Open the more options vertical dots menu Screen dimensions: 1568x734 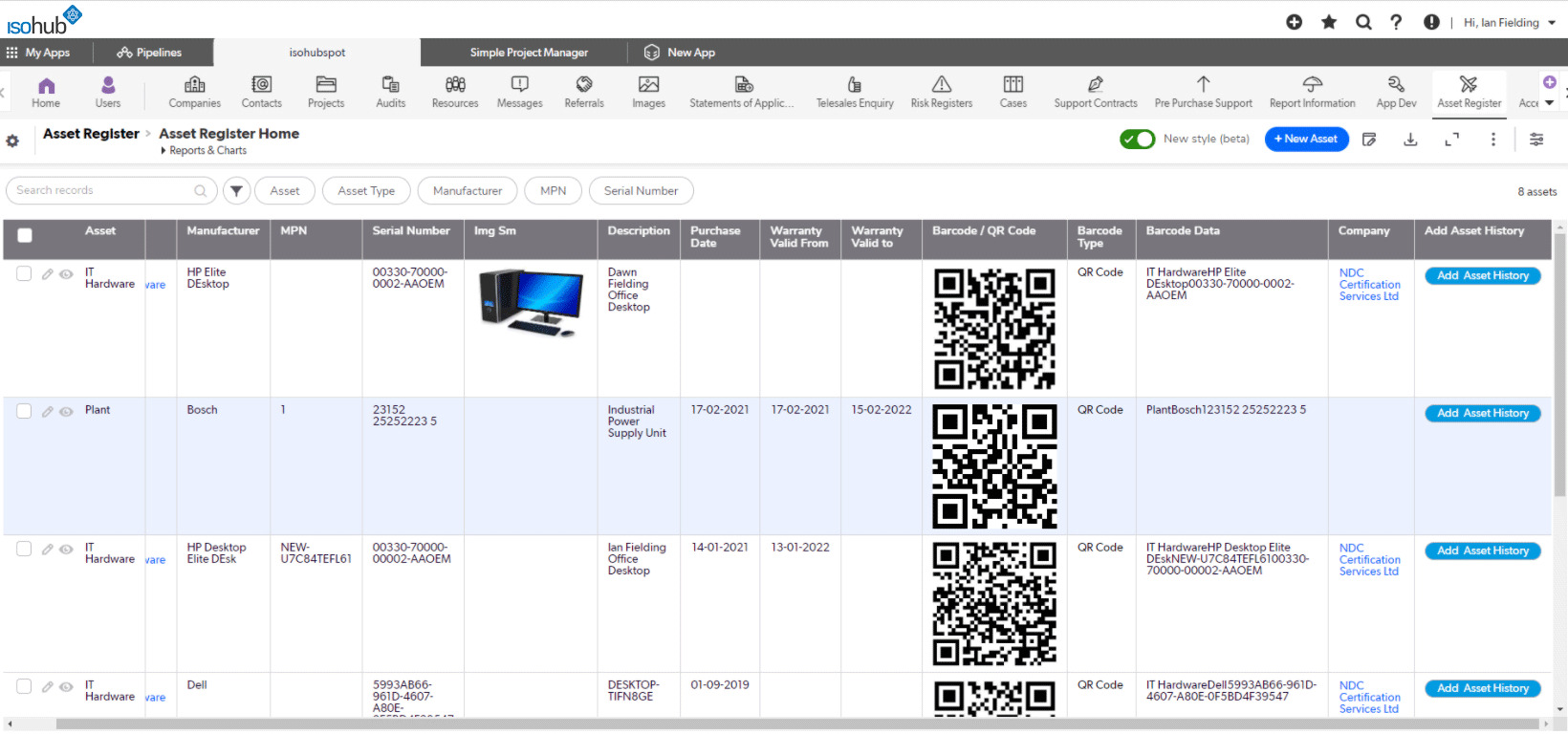[x=1492, y=140]
